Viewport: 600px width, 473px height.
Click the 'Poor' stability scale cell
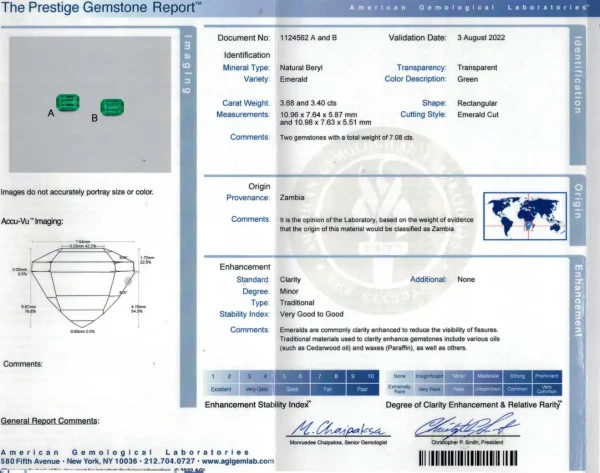point(362,389)
